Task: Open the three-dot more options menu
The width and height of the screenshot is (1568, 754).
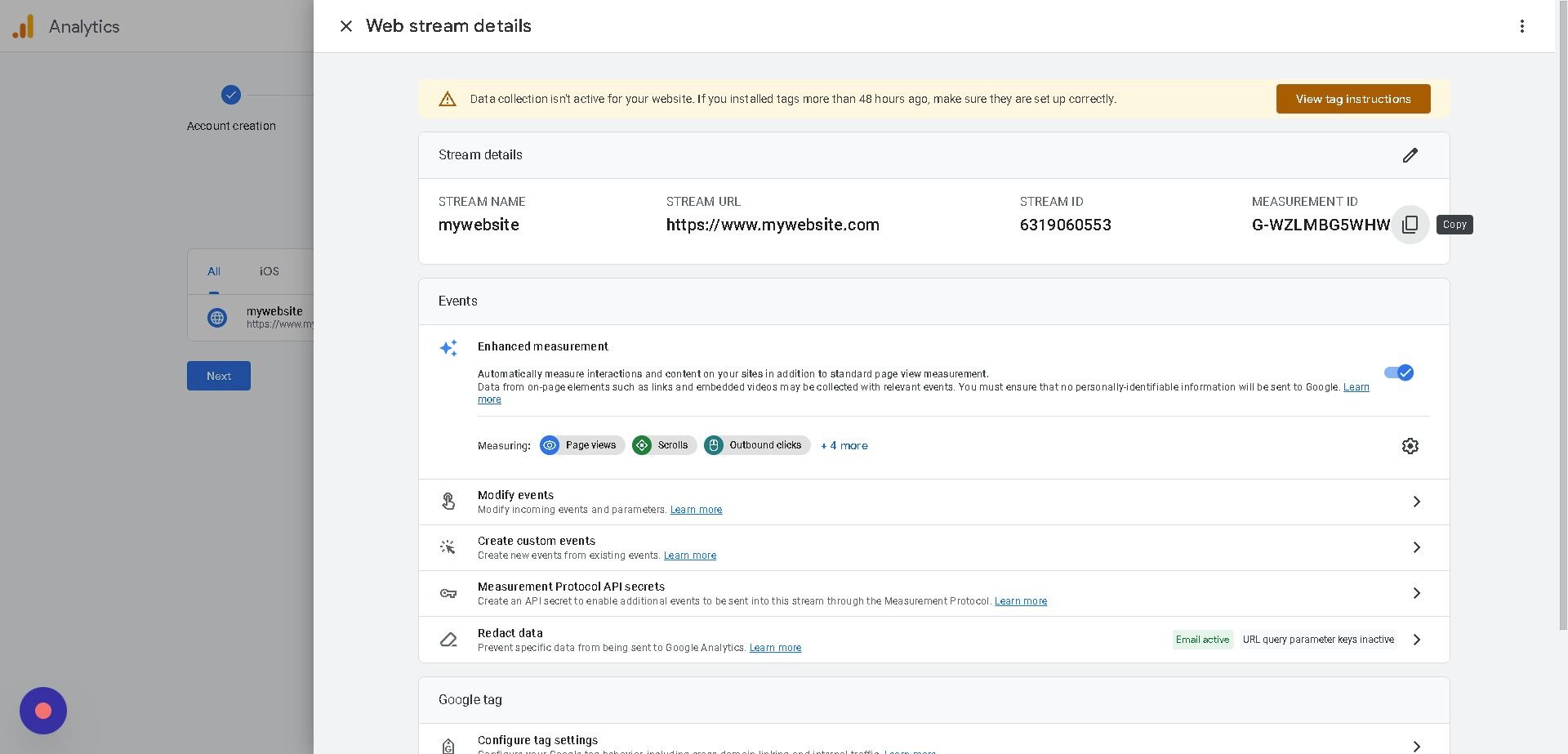Action: tap(1521, 26)
